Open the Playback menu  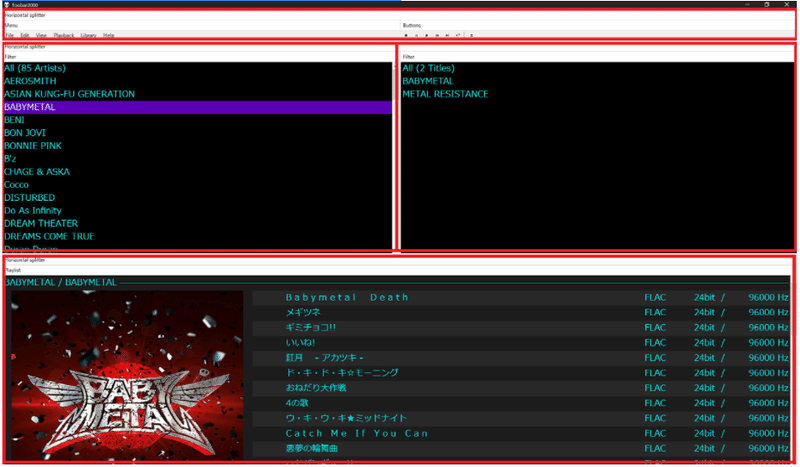[x=64, y=35]
